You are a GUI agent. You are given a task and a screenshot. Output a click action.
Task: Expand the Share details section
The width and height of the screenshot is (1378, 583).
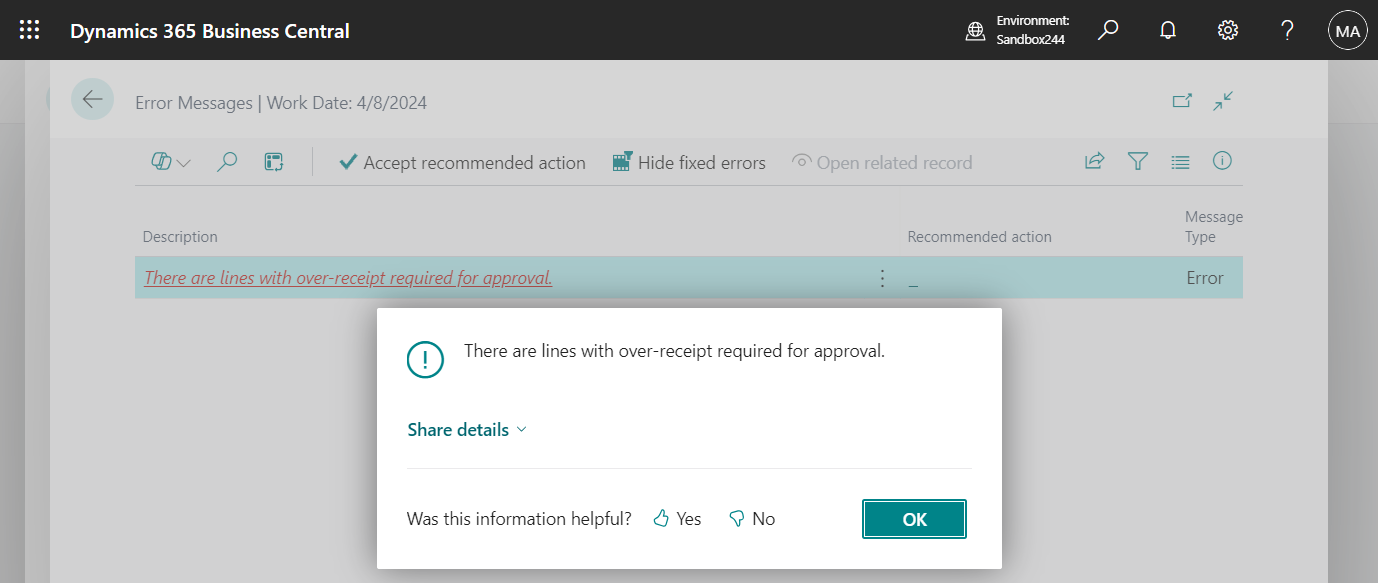point(466,429)
